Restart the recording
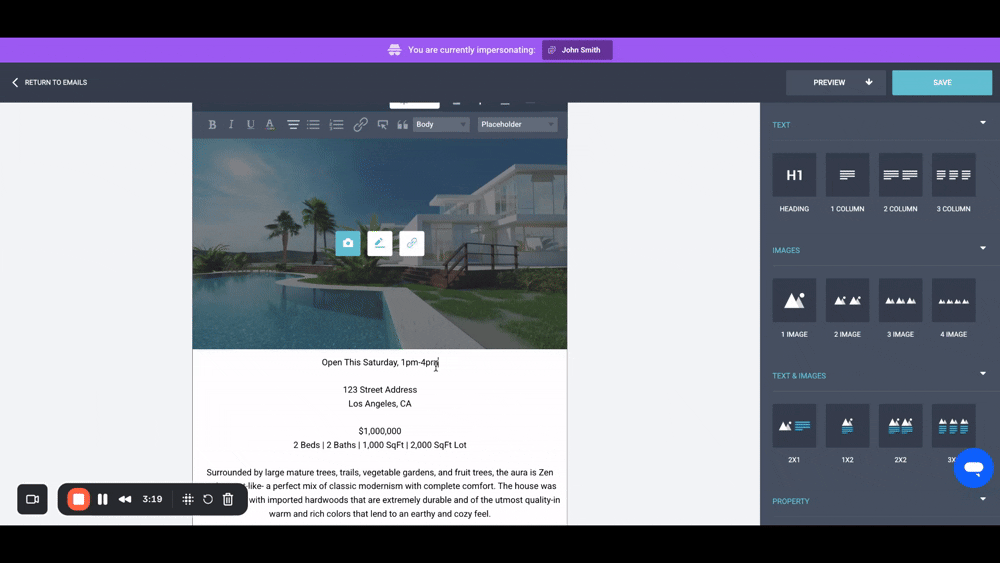Image resolution: width=1000 pixels, height=563 pixels. [x=208, y=499]
